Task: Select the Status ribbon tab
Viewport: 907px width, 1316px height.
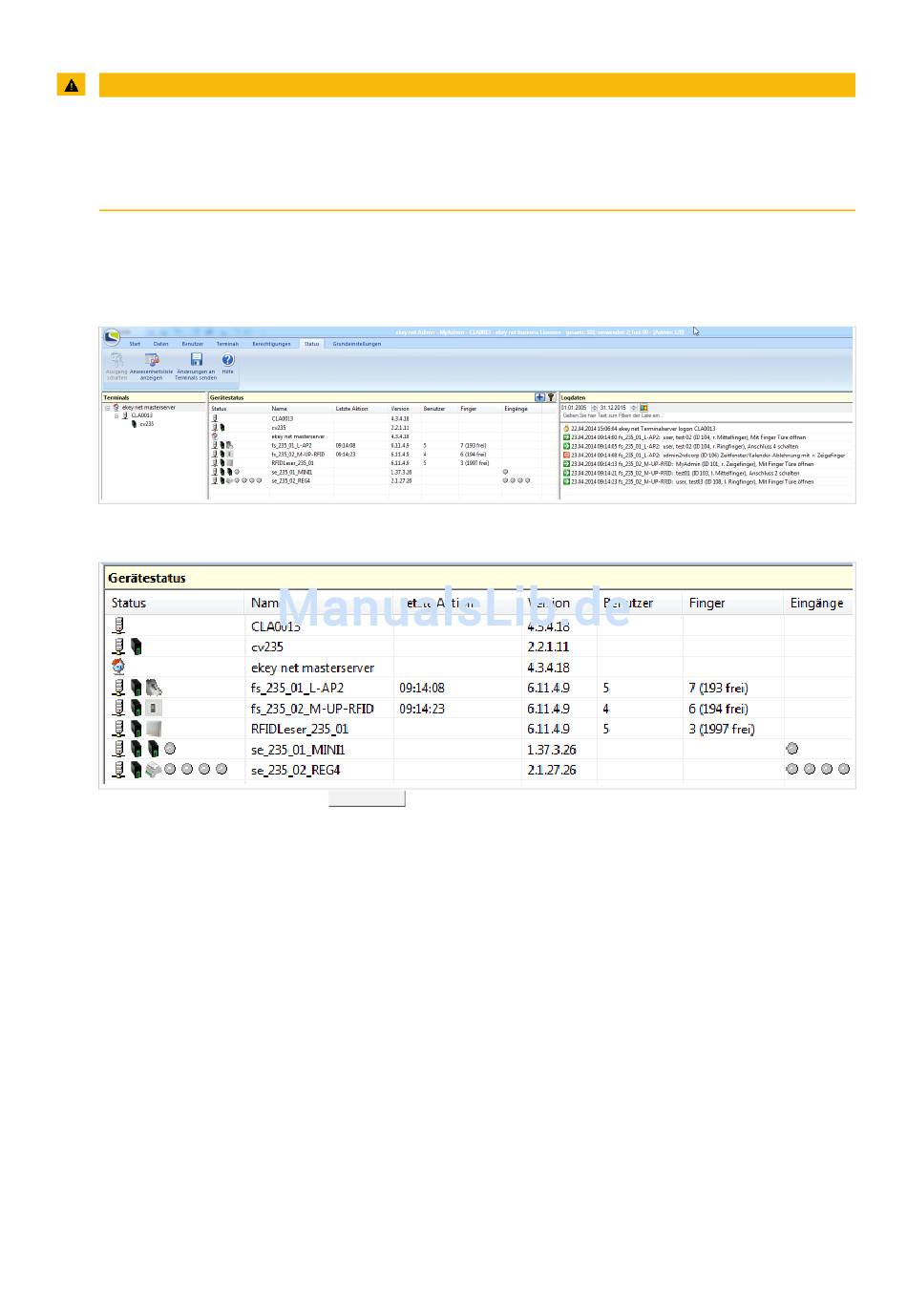Action: (x=311, y=344)
